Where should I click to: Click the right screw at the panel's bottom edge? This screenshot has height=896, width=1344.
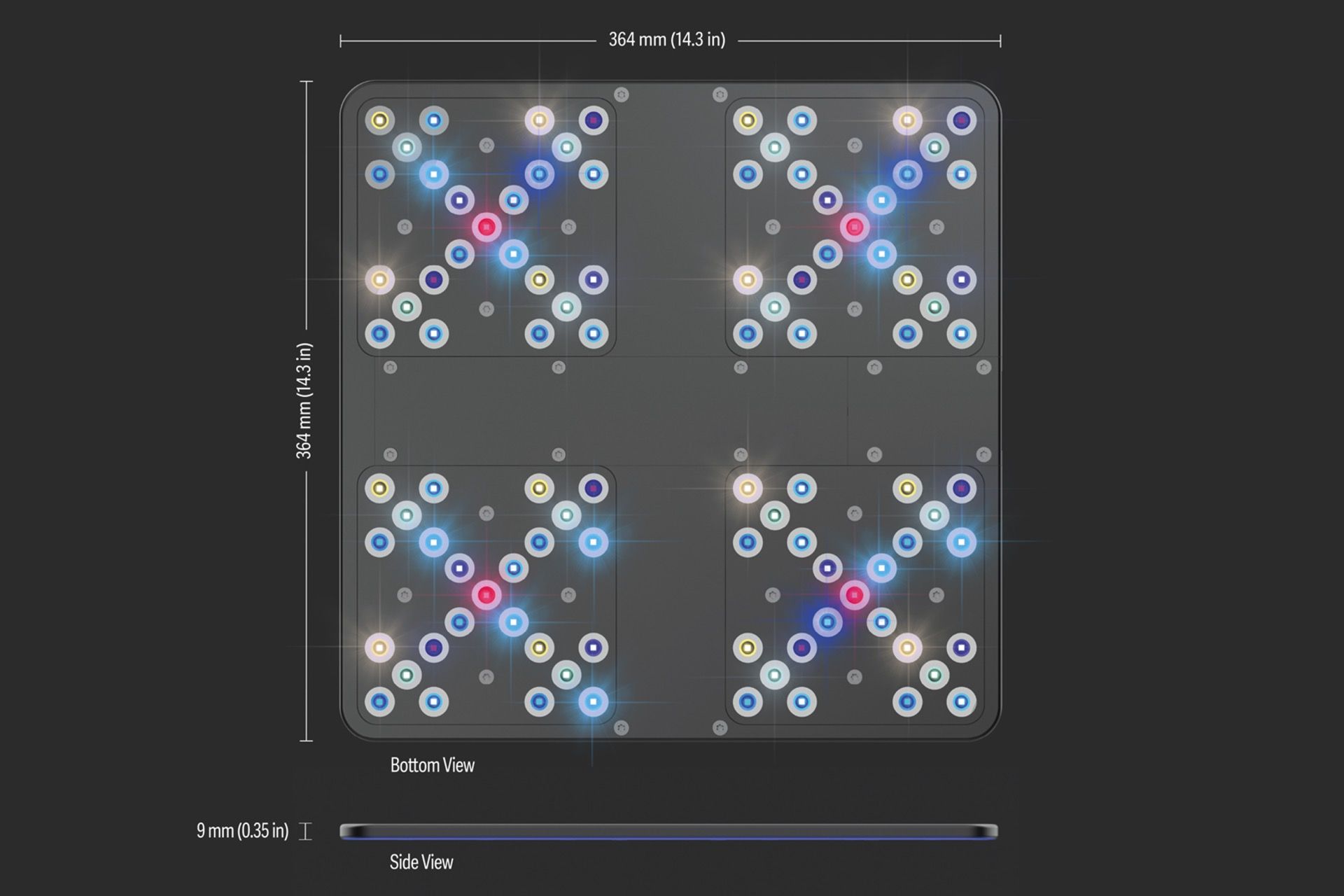(x=720, y=729)
